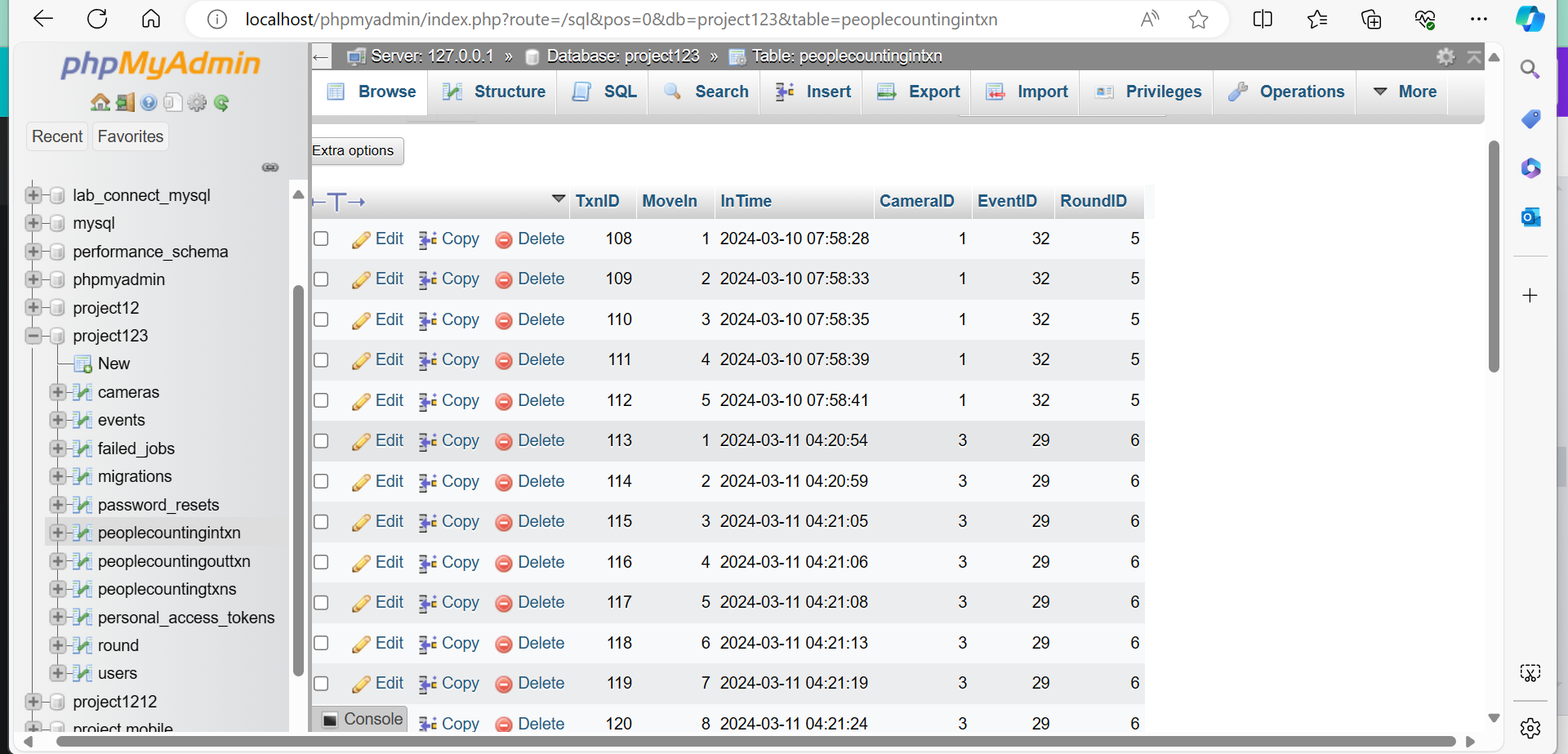1568x754 pixels.
Task: Click the Console button icon
Action: tap(330, 719)
